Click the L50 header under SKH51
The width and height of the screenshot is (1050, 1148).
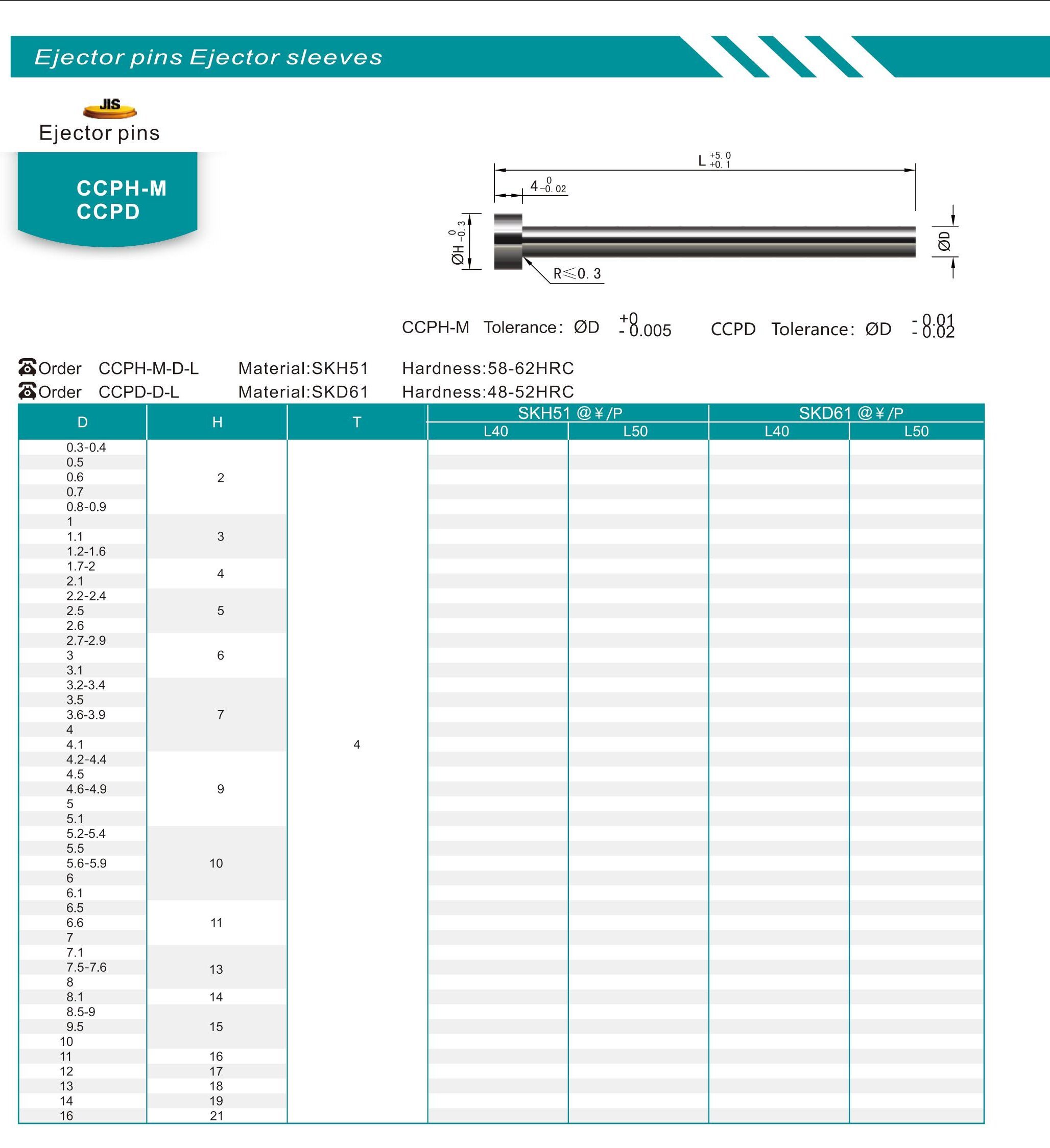tap(636, 431)
